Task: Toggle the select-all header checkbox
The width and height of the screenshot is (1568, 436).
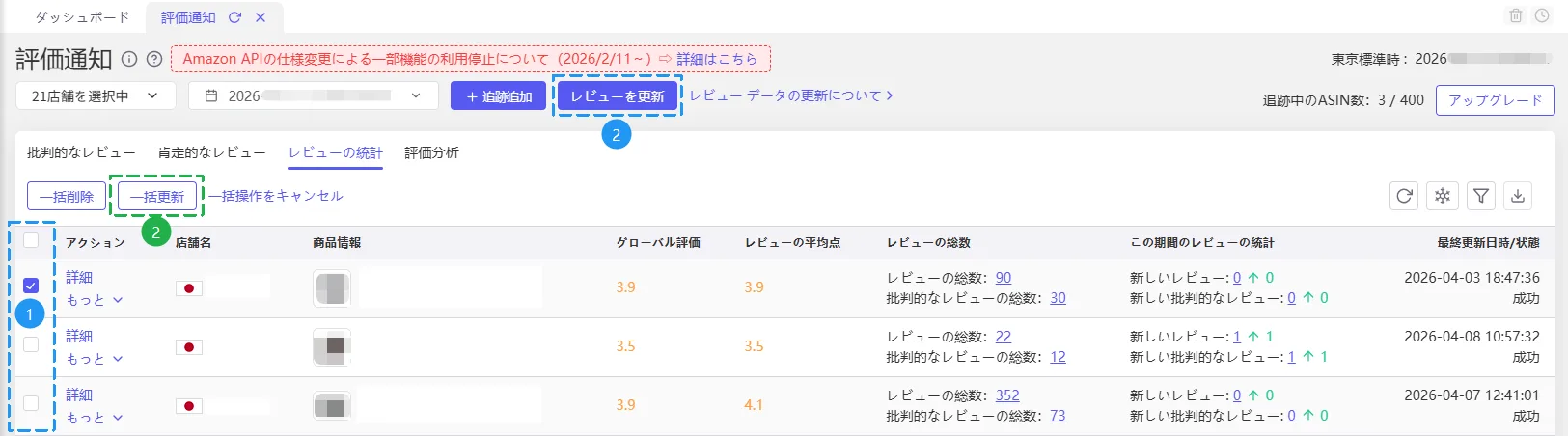Action: point(31,241)
